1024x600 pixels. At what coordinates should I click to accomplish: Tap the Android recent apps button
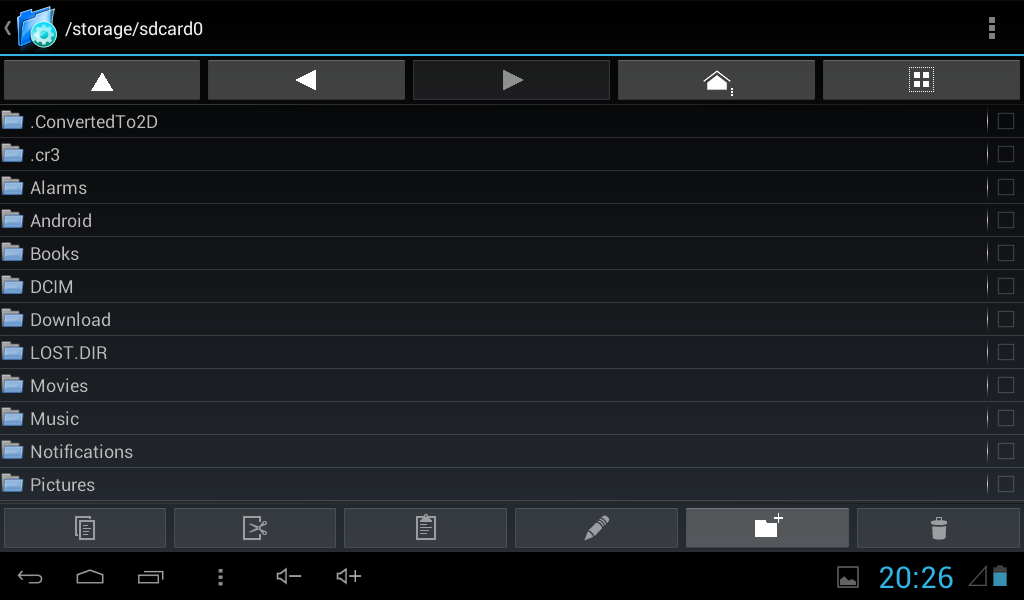click(150, 576)
